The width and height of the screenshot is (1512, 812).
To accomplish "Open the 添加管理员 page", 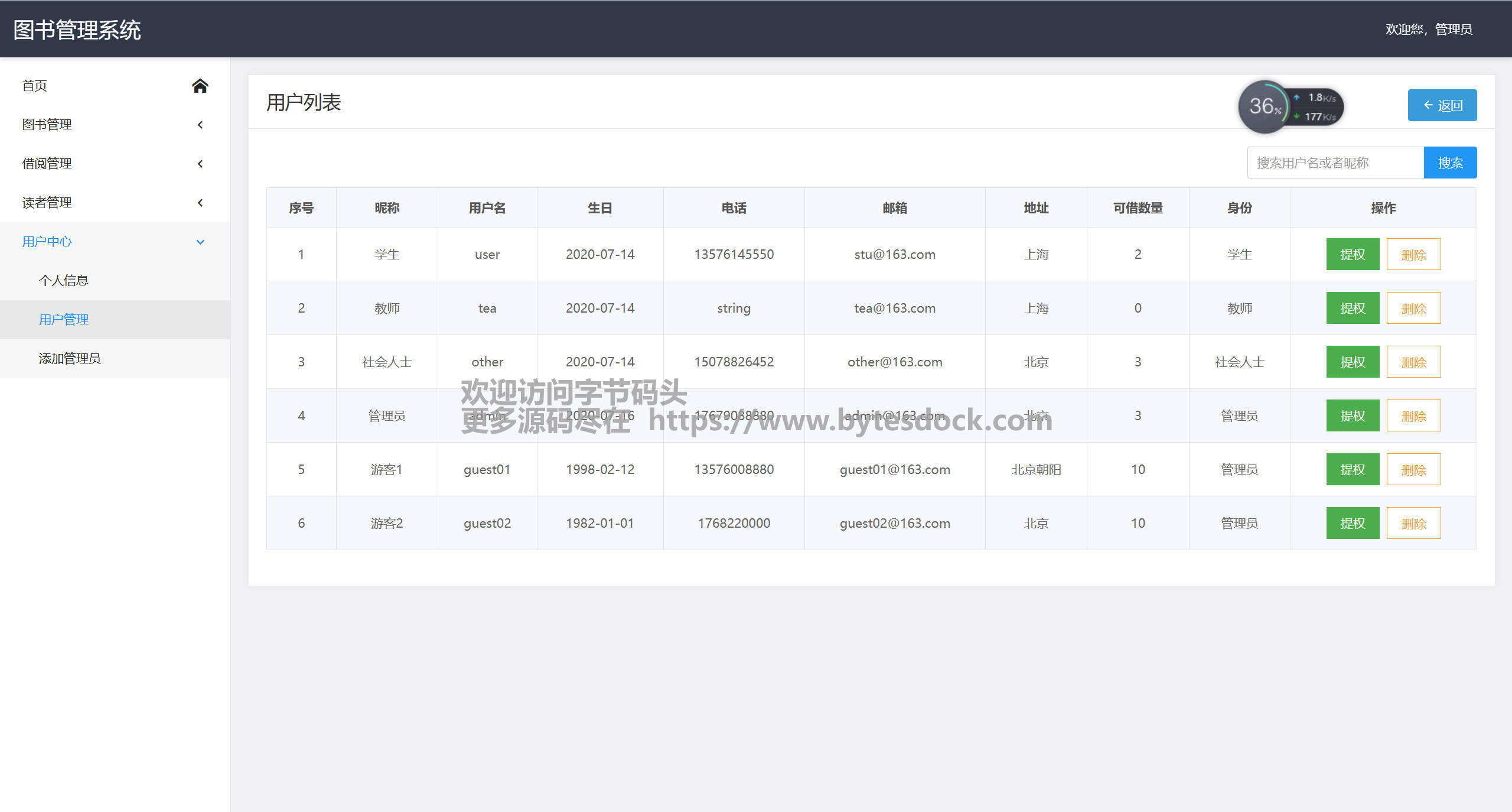I will [70, 359].
